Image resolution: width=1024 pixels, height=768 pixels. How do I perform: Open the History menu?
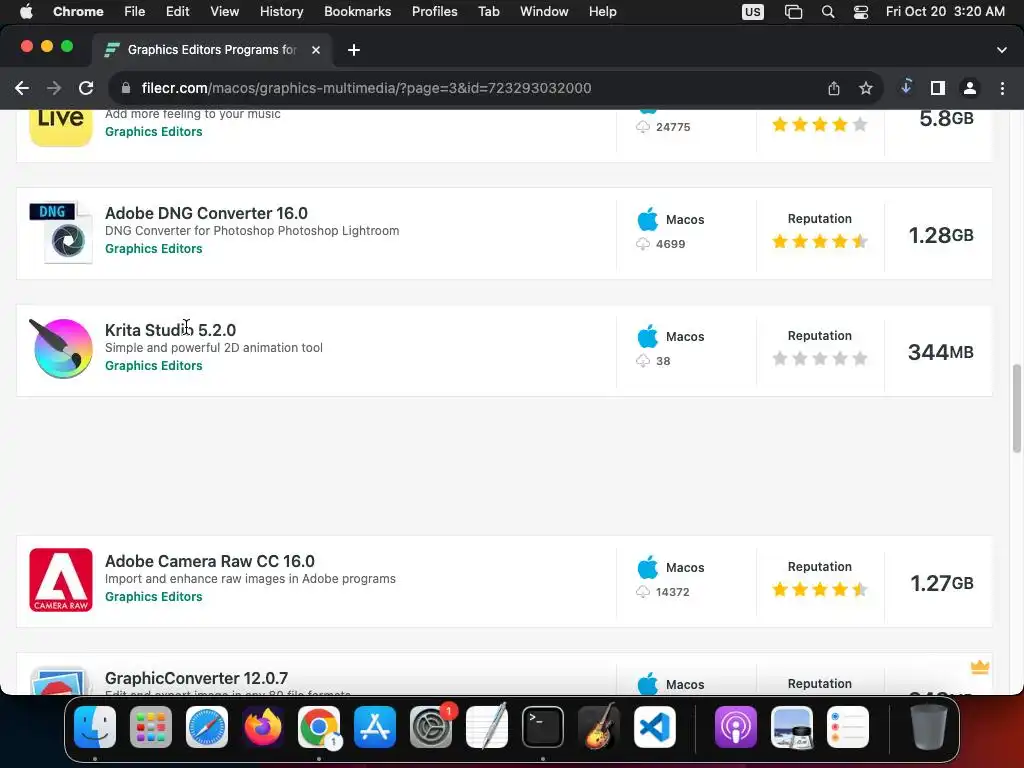(281, 12)
